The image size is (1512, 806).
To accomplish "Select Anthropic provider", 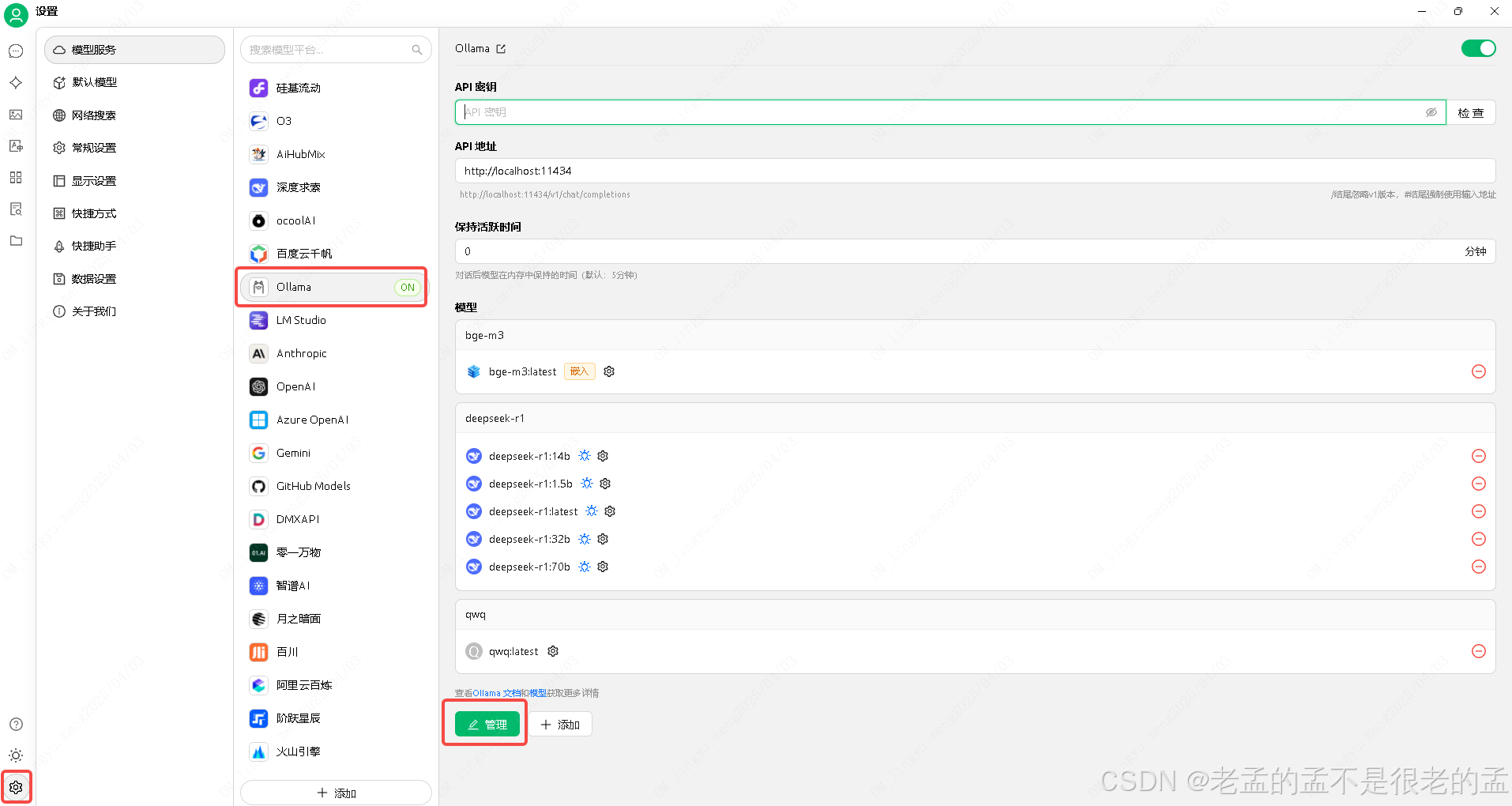I will click(x=336, y=353).
